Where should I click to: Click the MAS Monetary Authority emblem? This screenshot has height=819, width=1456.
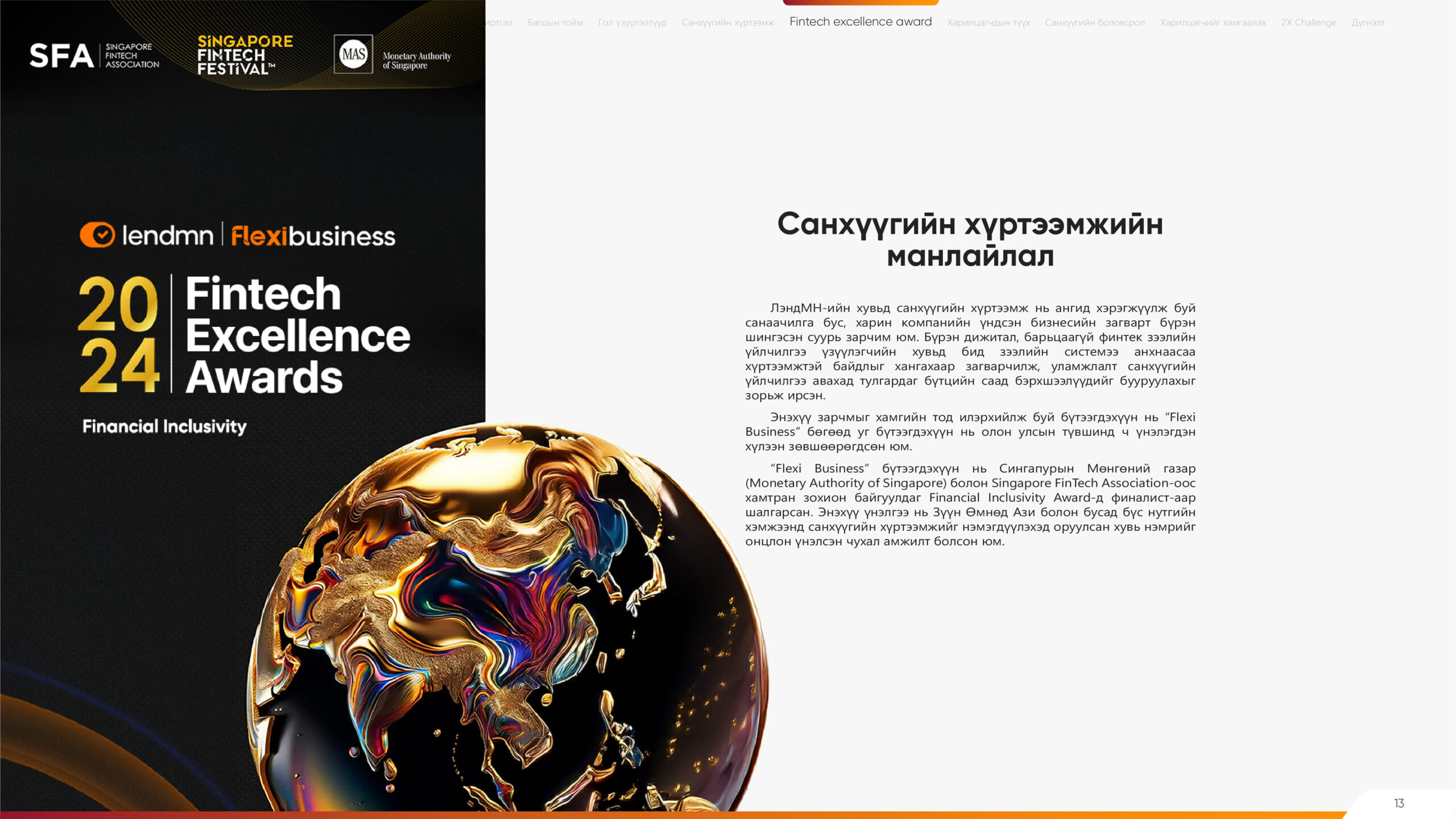point(353,54)
